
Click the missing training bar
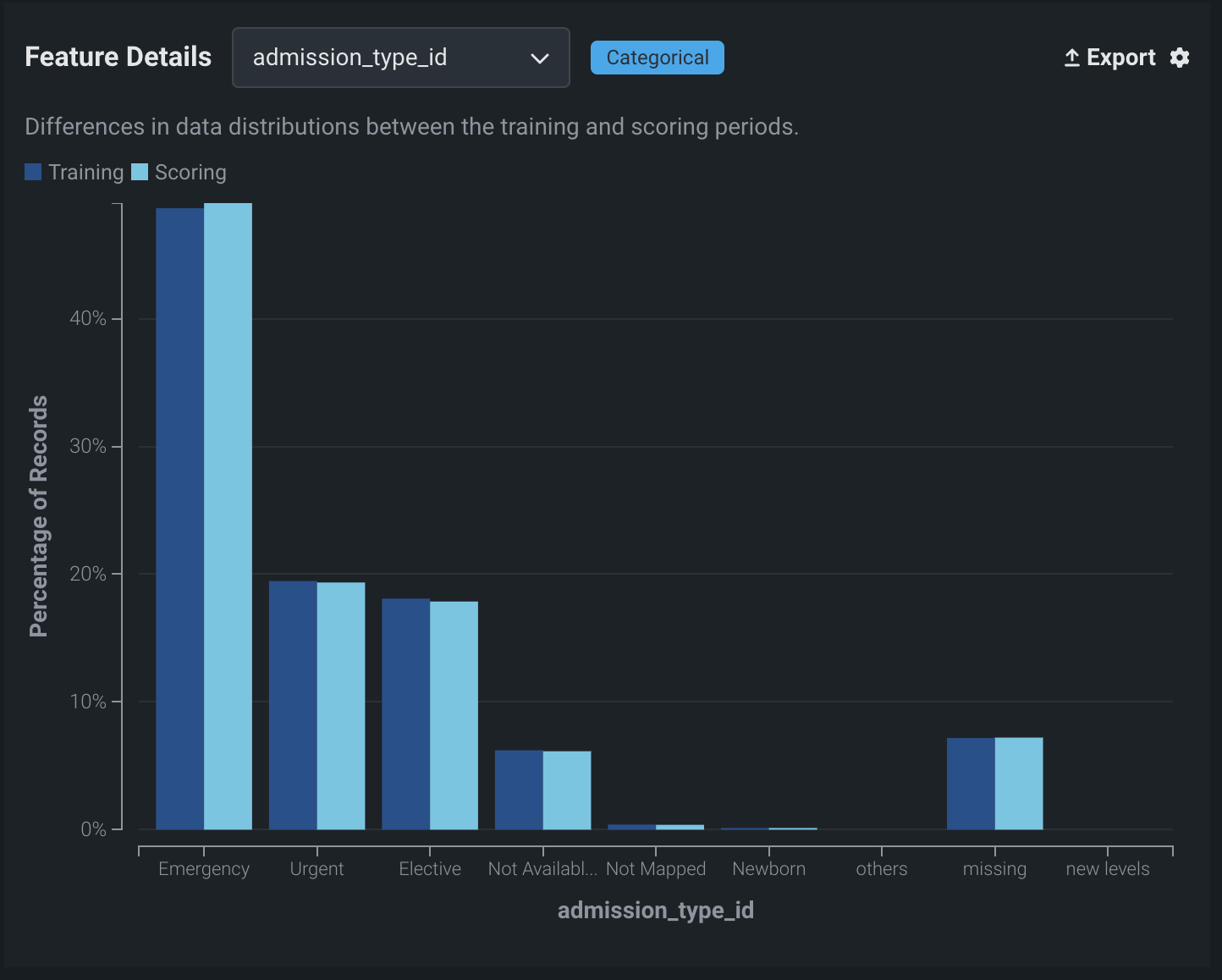[971, 783]
